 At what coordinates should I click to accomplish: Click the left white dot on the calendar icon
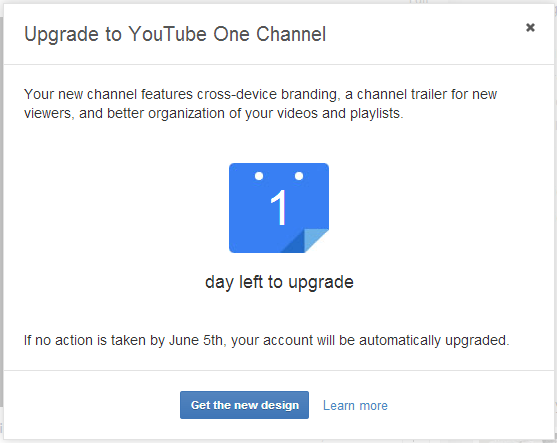point(259,176)
